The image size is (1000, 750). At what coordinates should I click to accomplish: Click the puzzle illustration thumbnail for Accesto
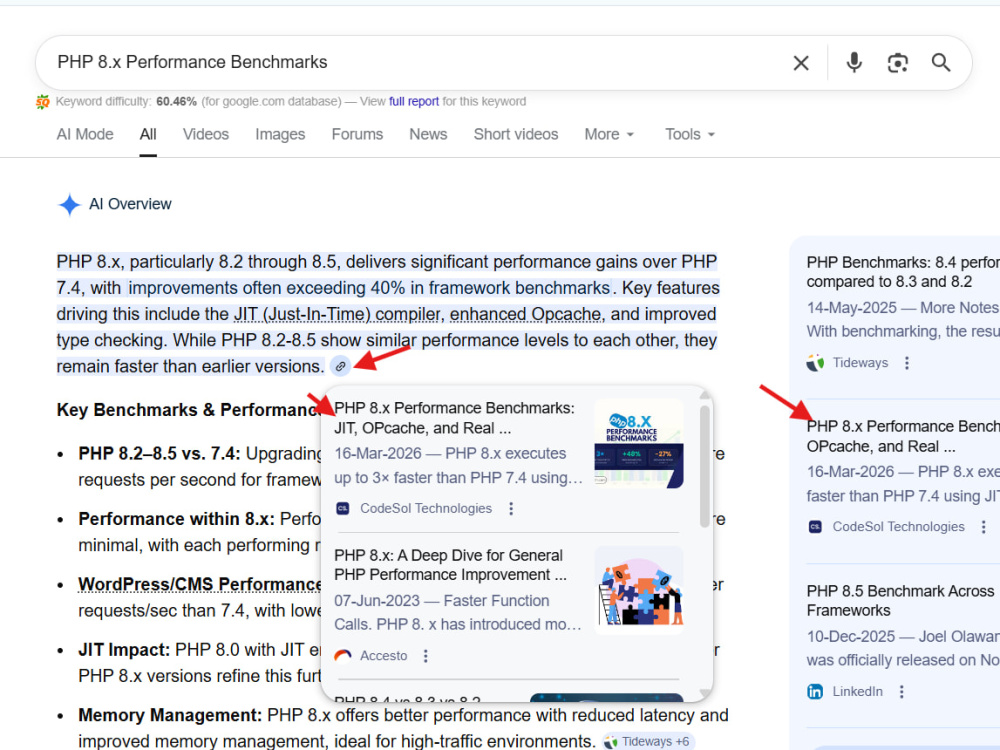point(638,591)
